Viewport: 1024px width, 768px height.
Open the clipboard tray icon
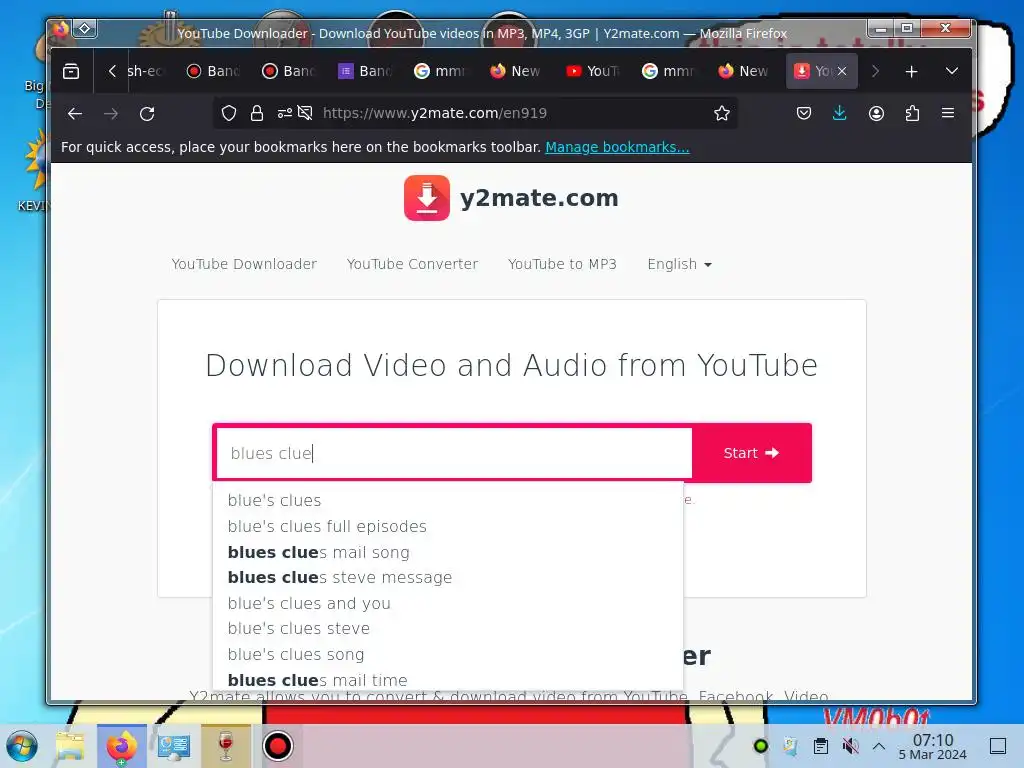click(821, 746)
